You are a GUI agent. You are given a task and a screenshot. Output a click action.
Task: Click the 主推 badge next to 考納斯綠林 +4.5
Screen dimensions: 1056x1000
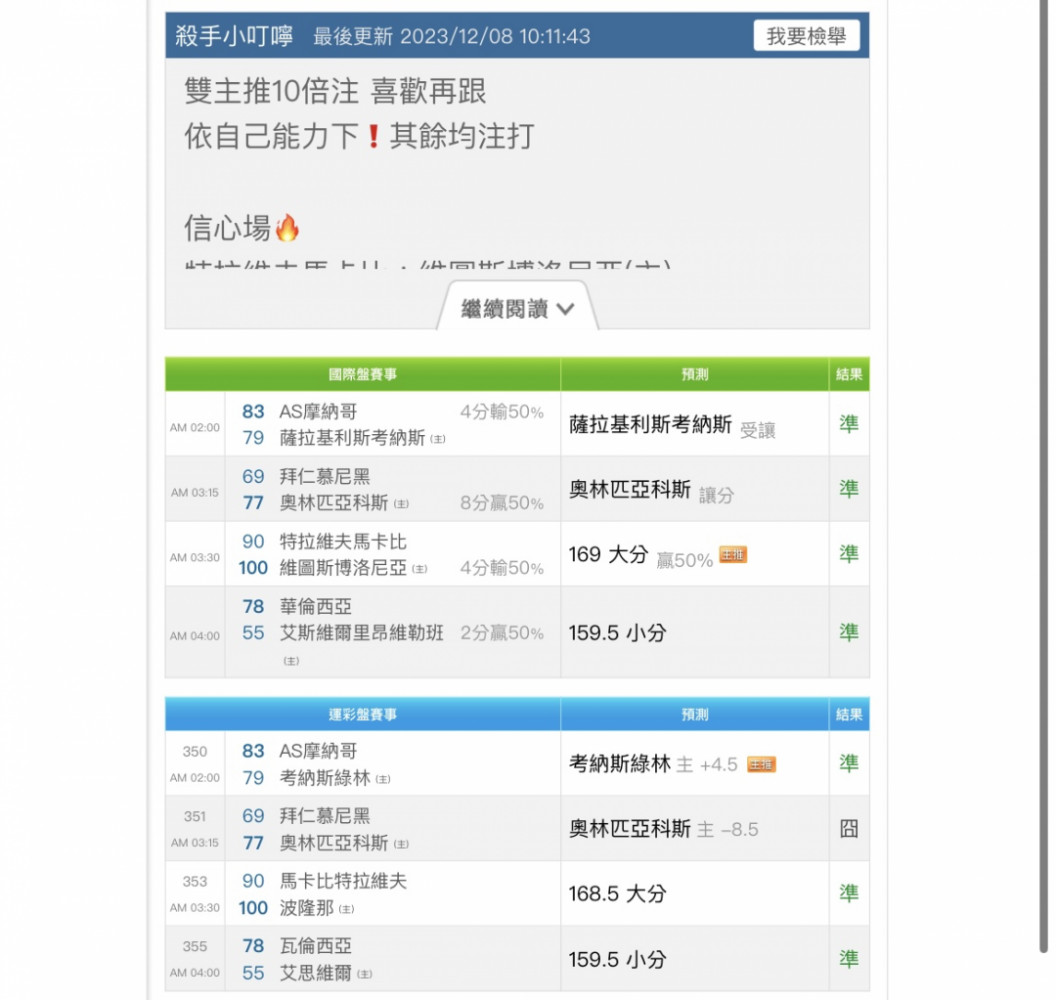click(762, 764)
